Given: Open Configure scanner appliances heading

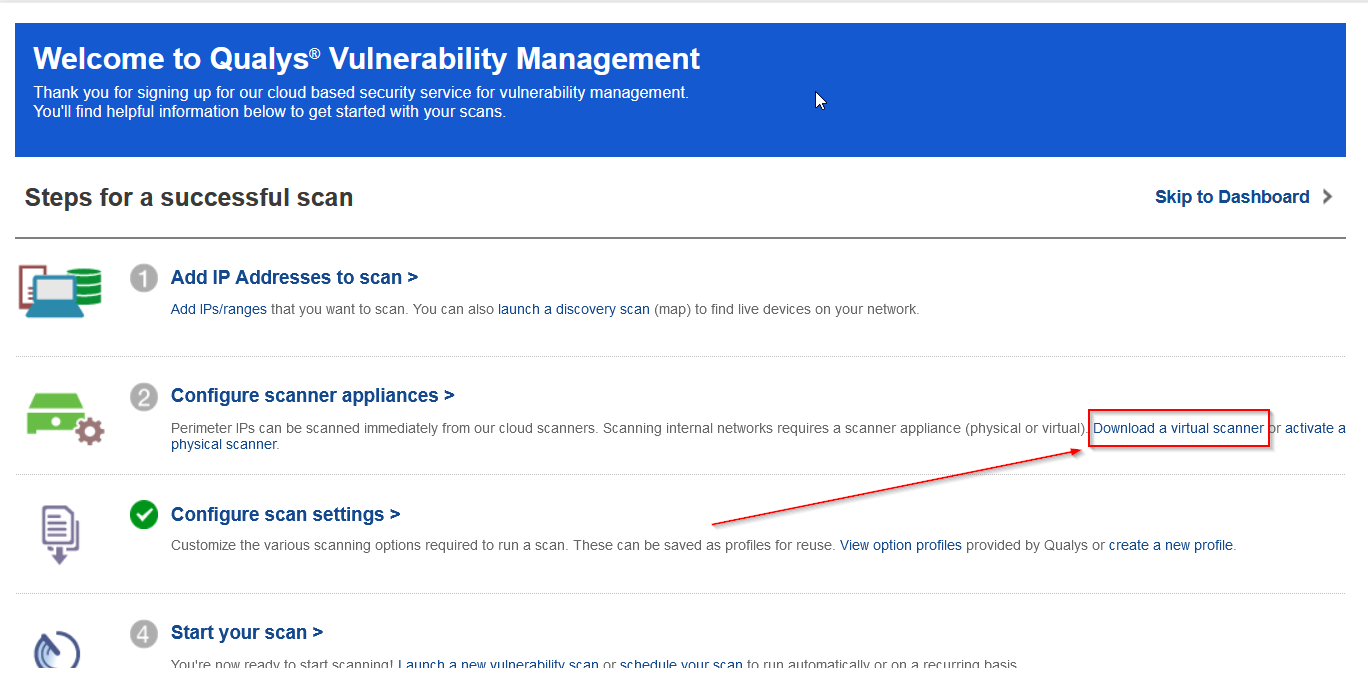Looking at the screenshot, I should pyautogui.click(x=312, y=395).
